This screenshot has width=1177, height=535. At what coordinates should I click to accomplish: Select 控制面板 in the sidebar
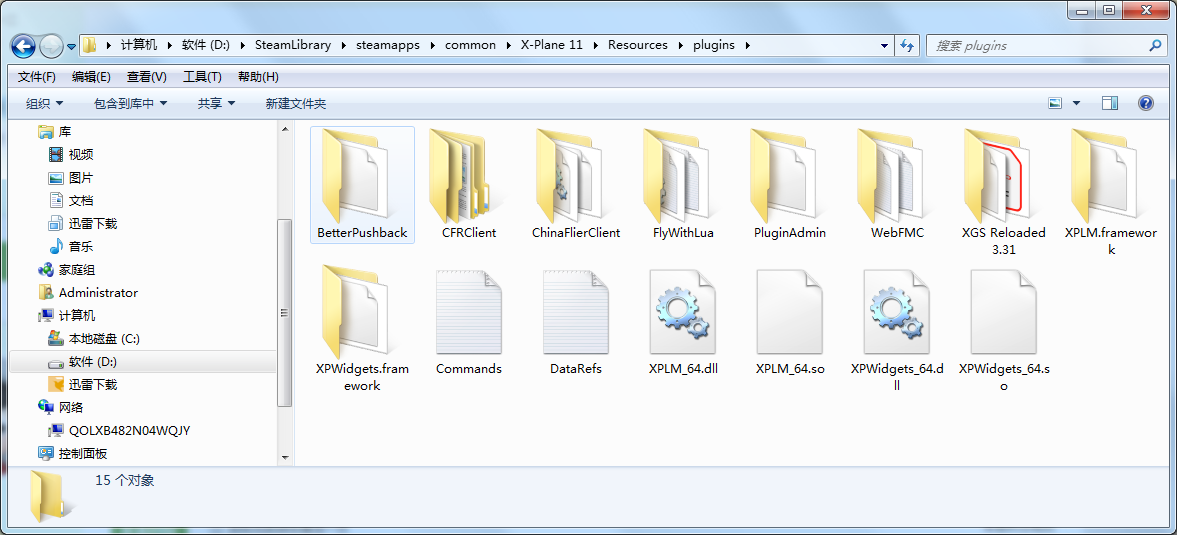tap(72, 454)
